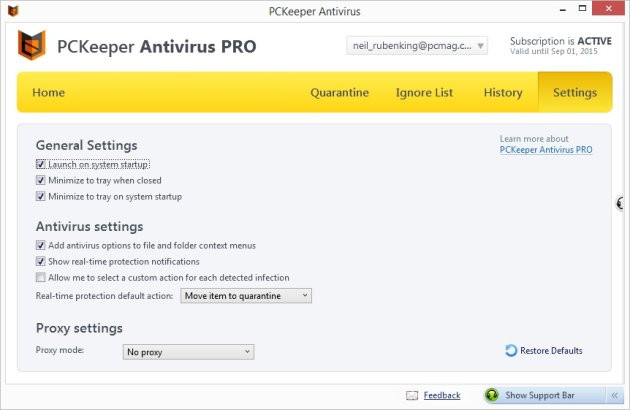
Task: Click Real-time protection default action label
Action: point(104,296)
